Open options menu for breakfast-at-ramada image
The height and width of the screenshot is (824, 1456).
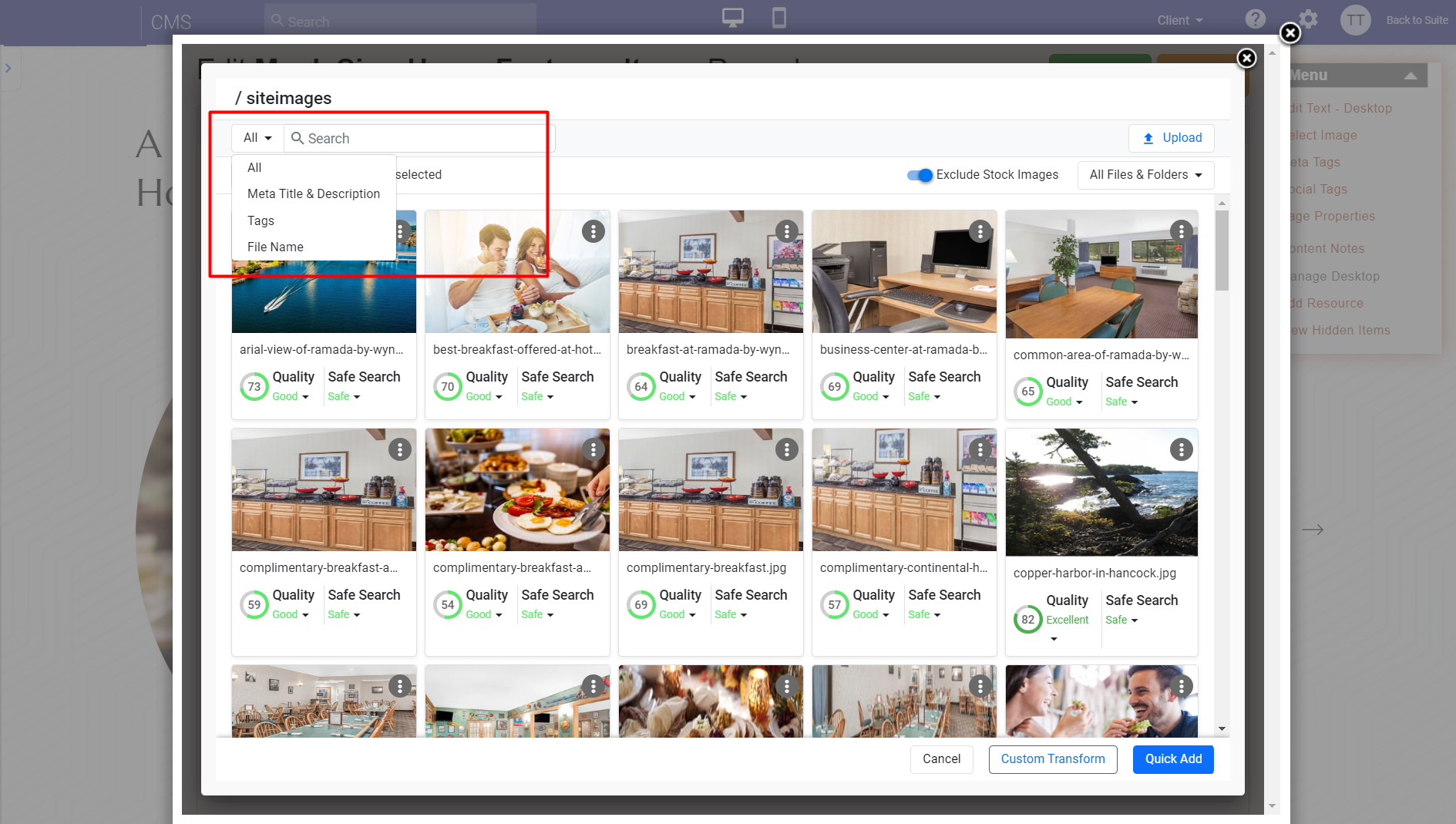[x=786, y=231]
